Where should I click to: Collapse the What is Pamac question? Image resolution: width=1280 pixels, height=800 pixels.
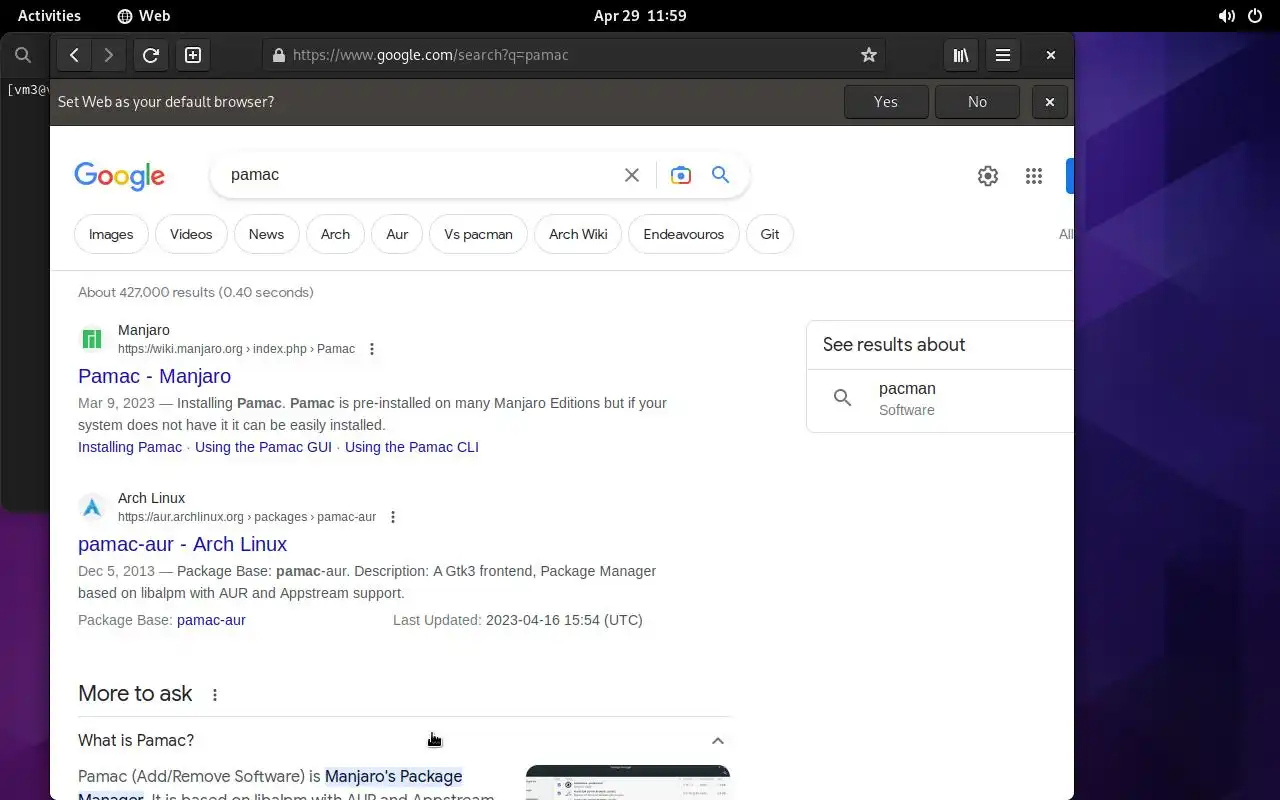717,741
